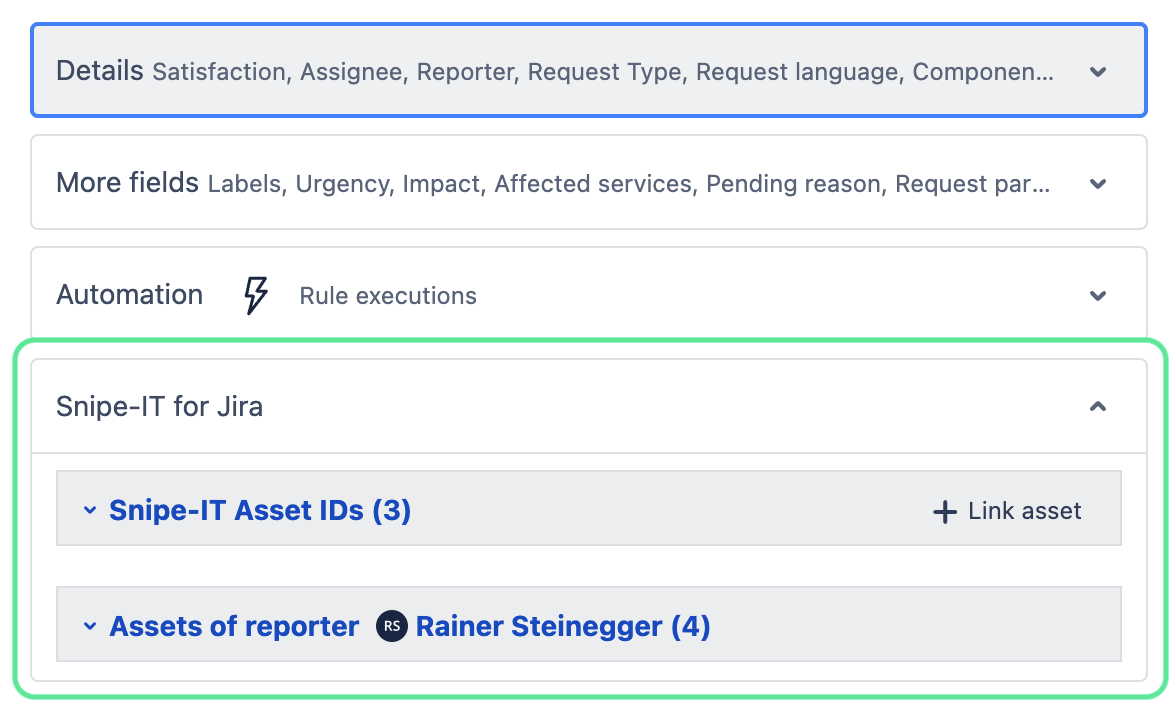Open the Rainer Steinegger (4) name link
This screenshot has height=714, width=1176.
[x=562, y=627]
